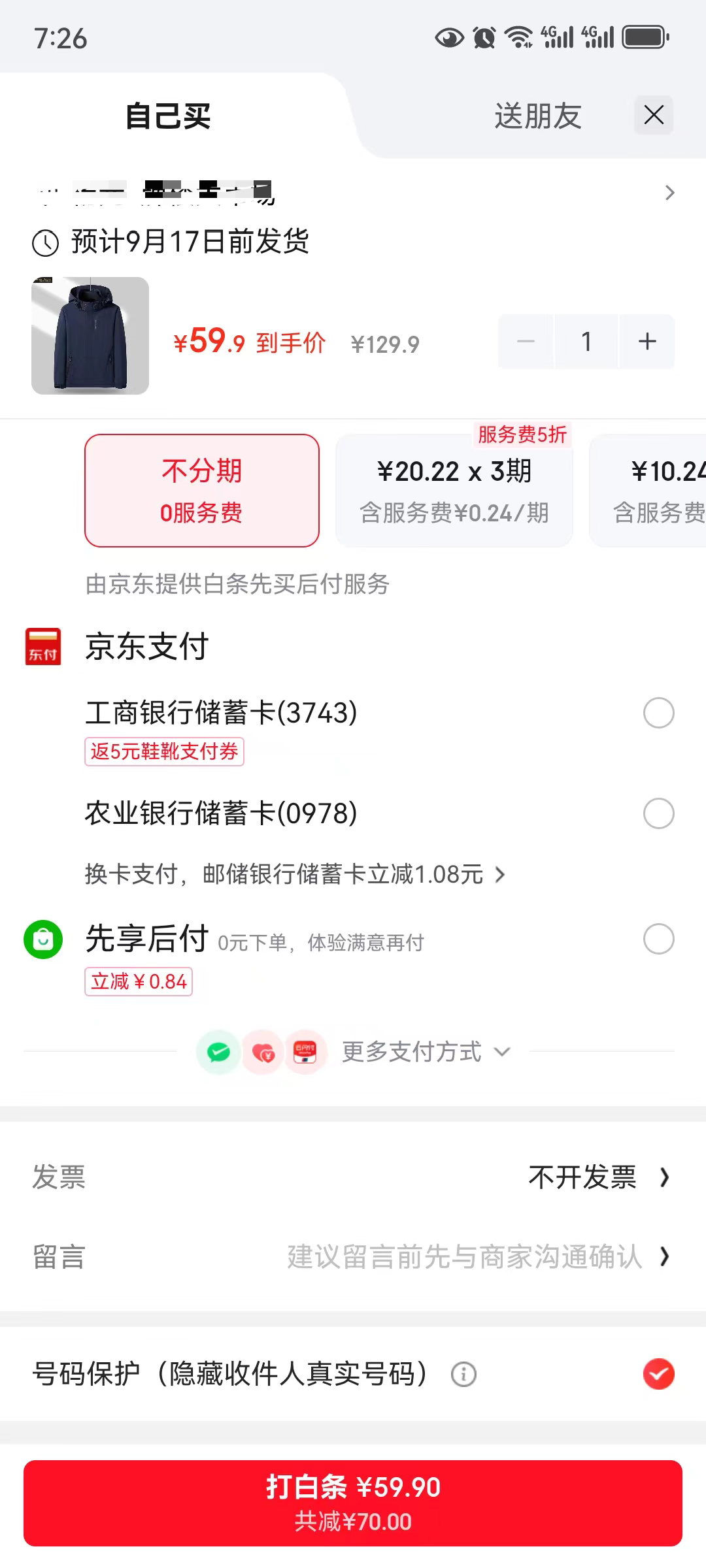Image resolution: width=706 pixels, height=1568 pixels.
Task: Select the green WeChat Pay icon
Action: [218, 1052]
